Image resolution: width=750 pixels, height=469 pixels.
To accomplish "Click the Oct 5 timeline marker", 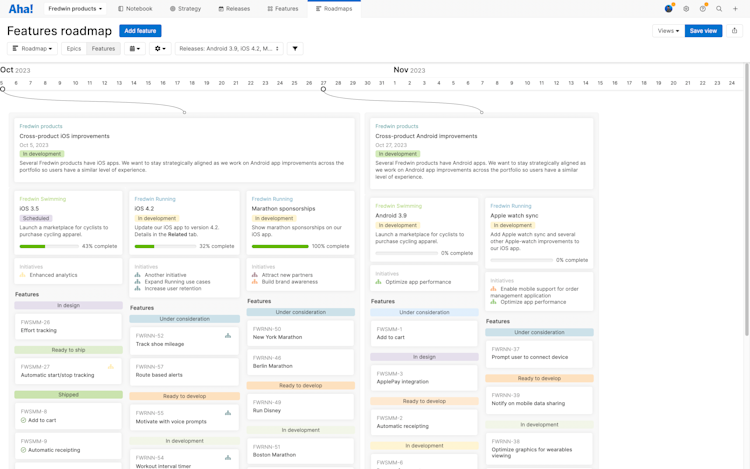I will tap(2, 89).
